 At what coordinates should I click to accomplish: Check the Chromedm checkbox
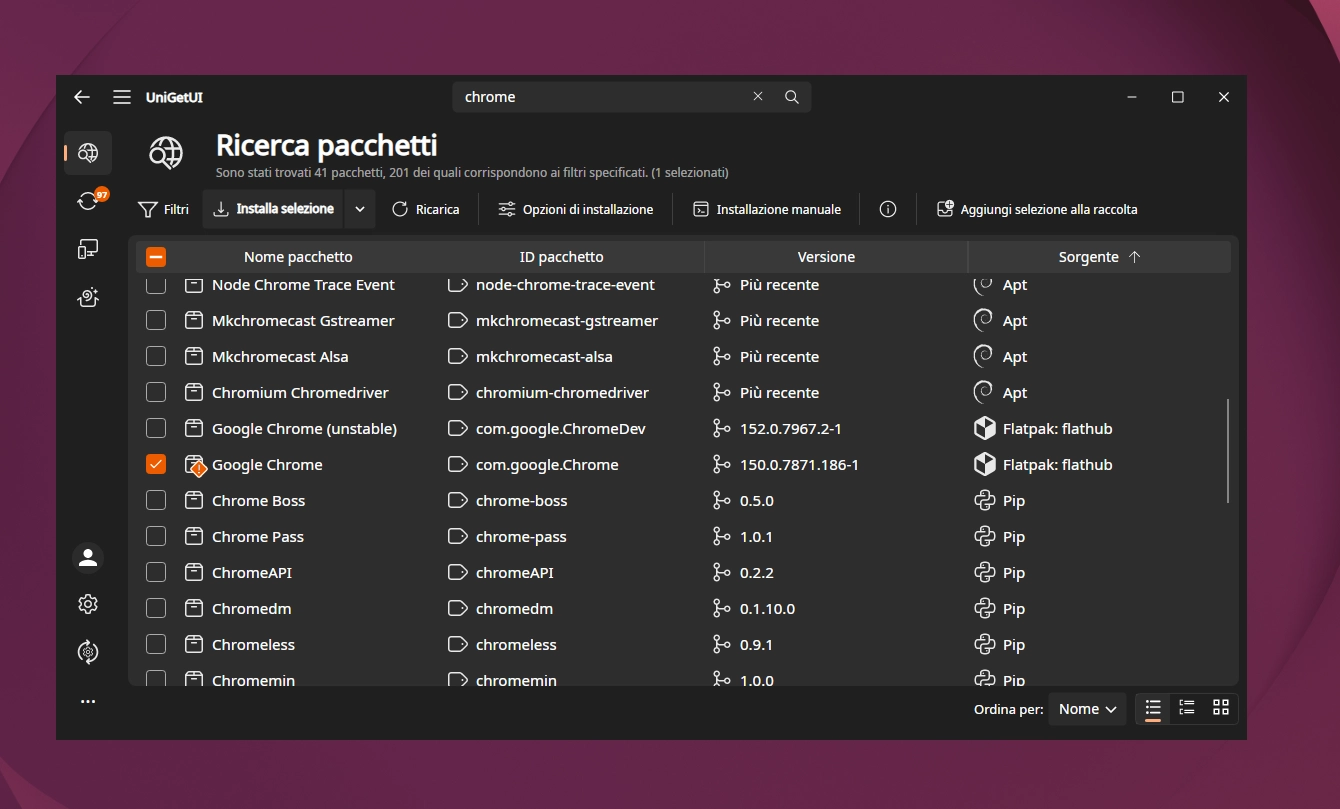point(156,609)
